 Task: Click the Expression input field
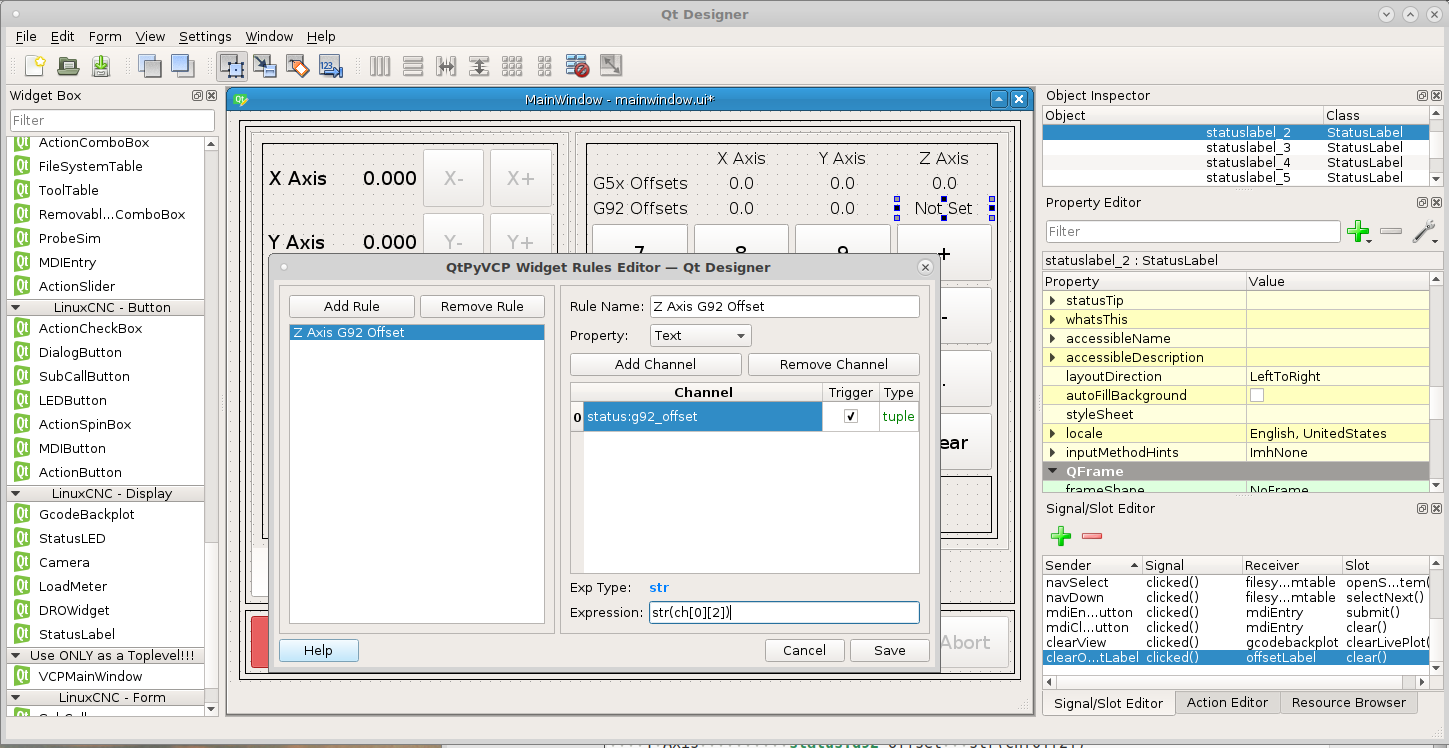(x=785, y=612)
